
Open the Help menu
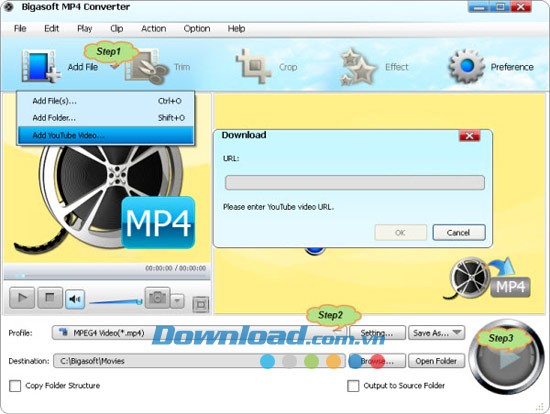tap(236, 28)
